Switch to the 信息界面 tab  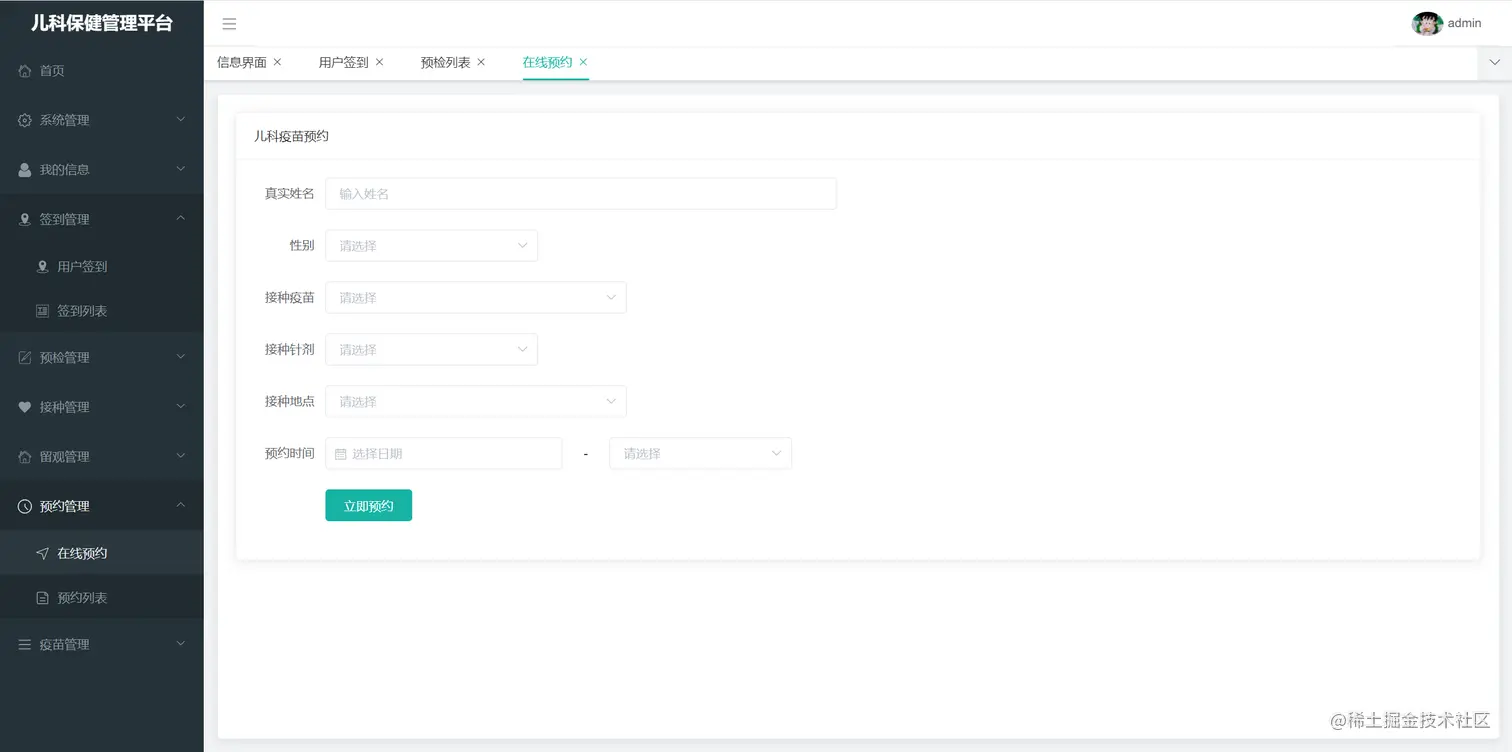tap(242, 62)
